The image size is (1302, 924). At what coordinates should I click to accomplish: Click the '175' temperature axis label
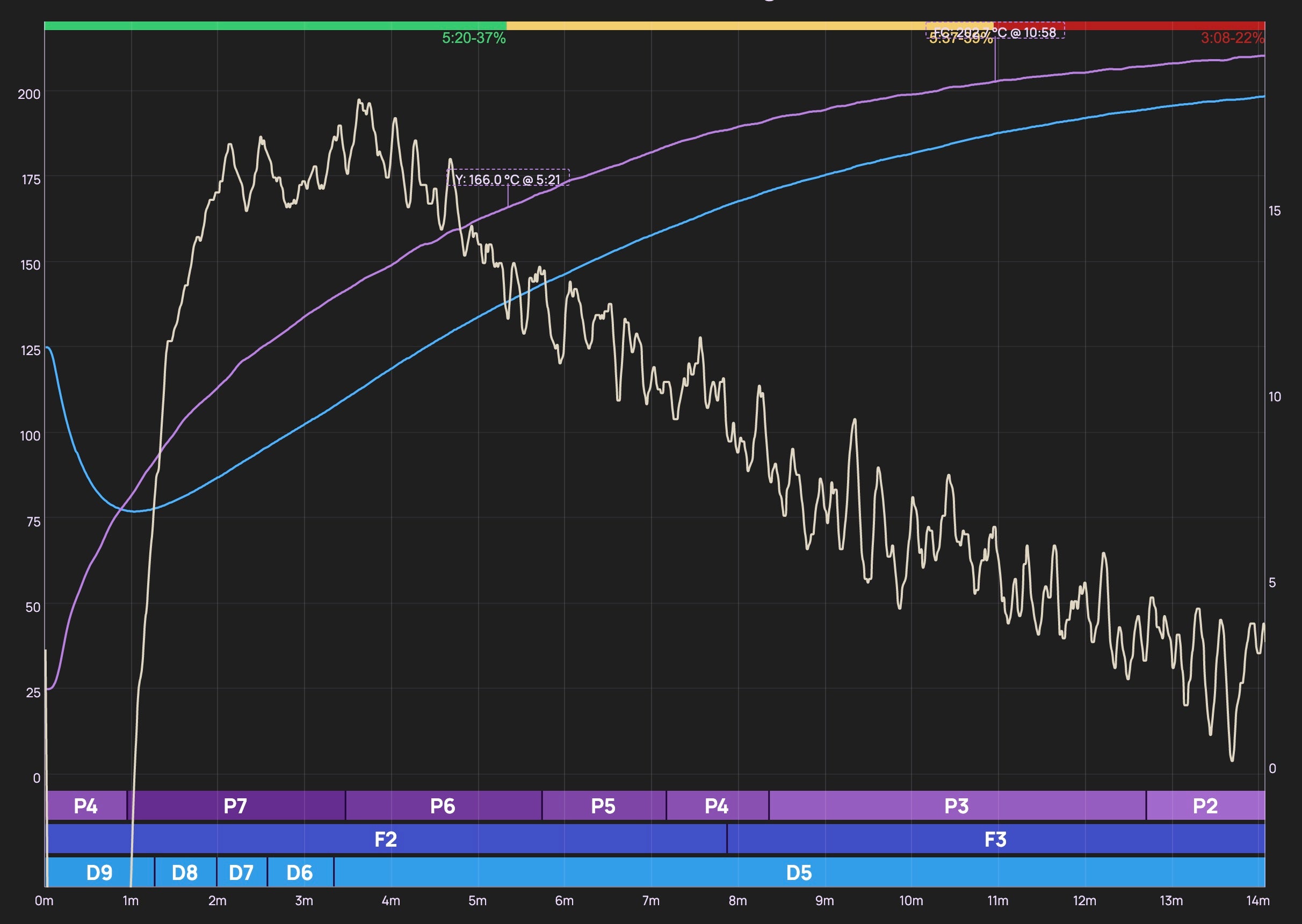click(x=31, y=180)
